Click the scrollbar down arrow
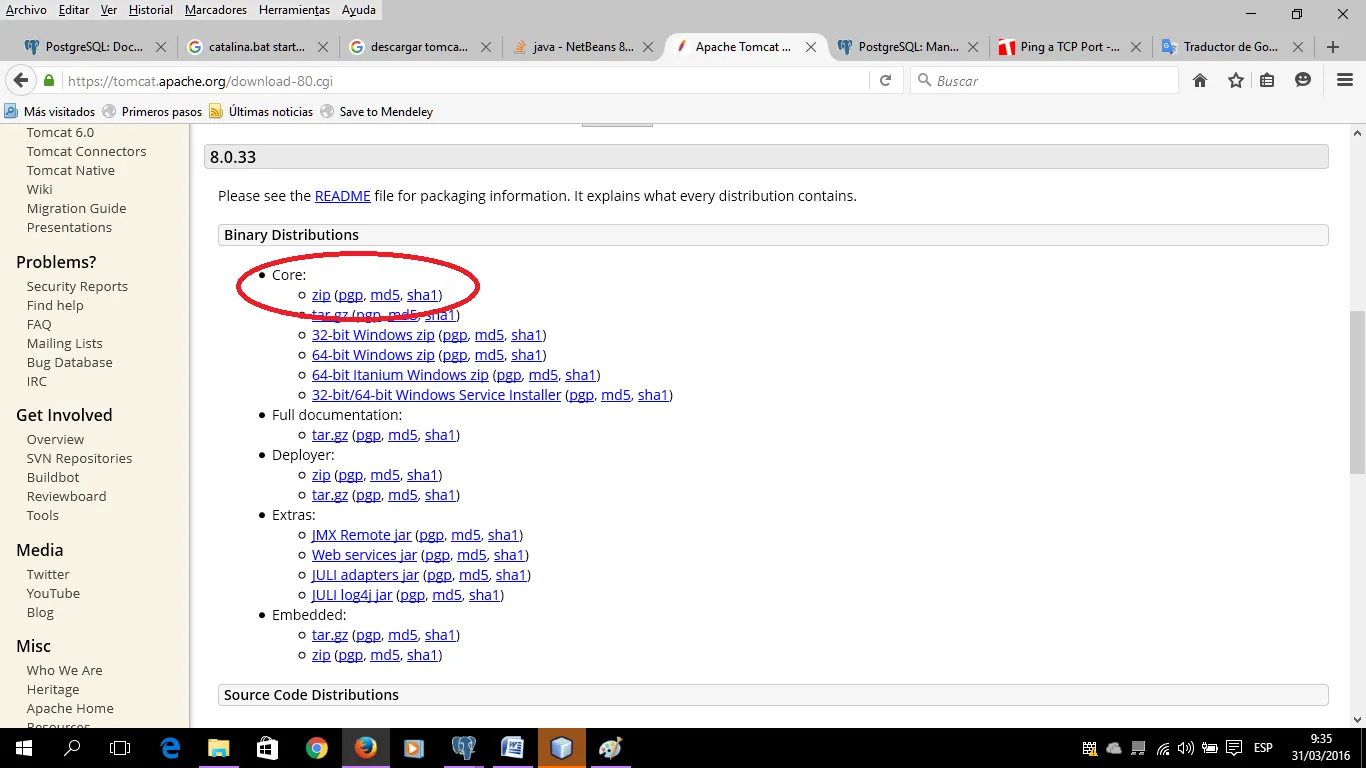 [x=1358, y=720]
